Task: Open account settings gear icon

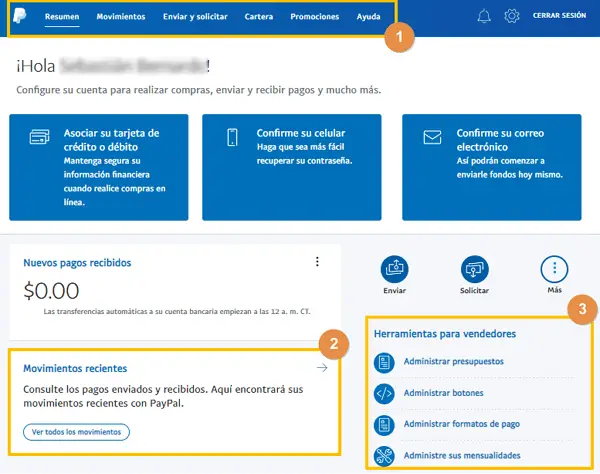Action: tap(512, 16)
